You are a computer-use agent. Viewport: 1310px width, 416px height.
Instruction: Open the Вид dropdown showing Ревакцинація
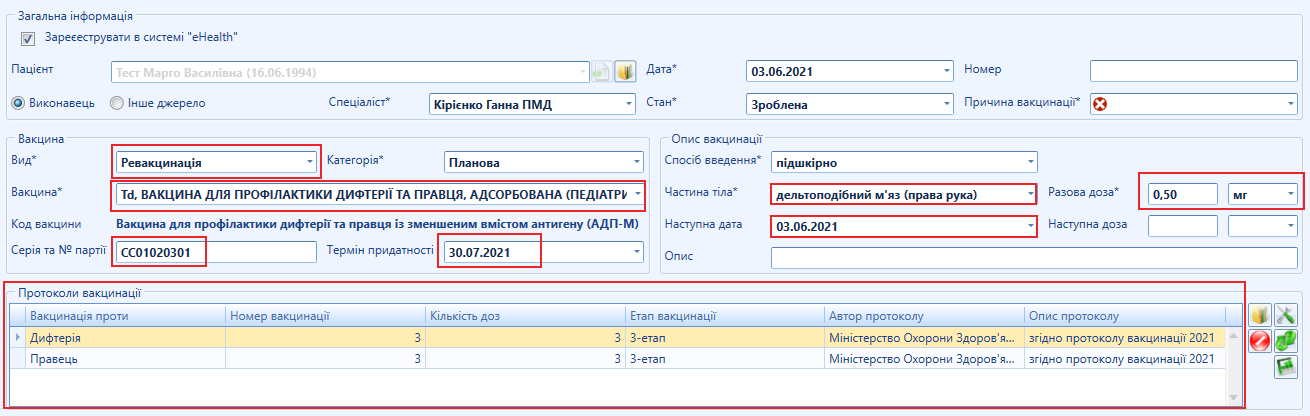[309, 162]
